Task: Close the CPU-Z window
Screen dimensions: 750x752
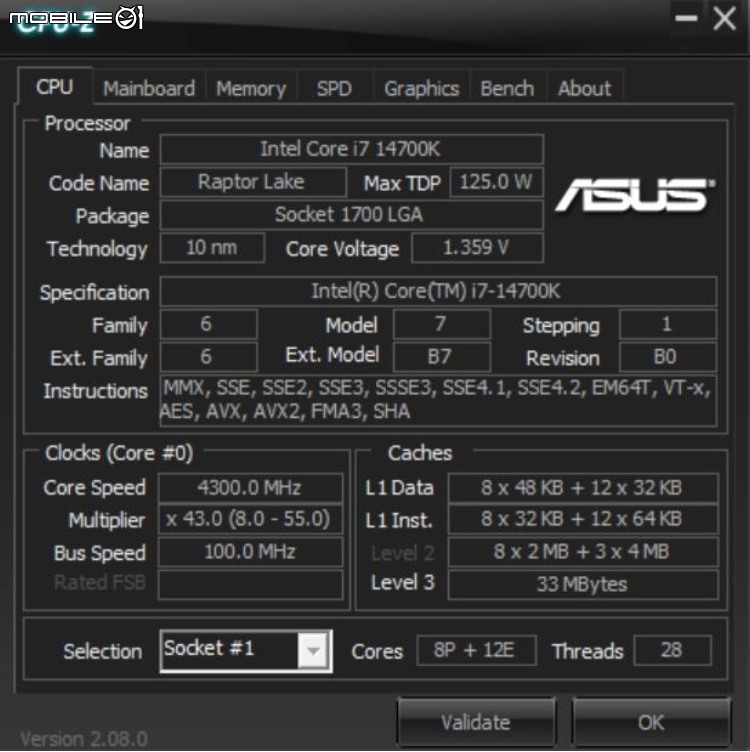Action: [724, 19]
